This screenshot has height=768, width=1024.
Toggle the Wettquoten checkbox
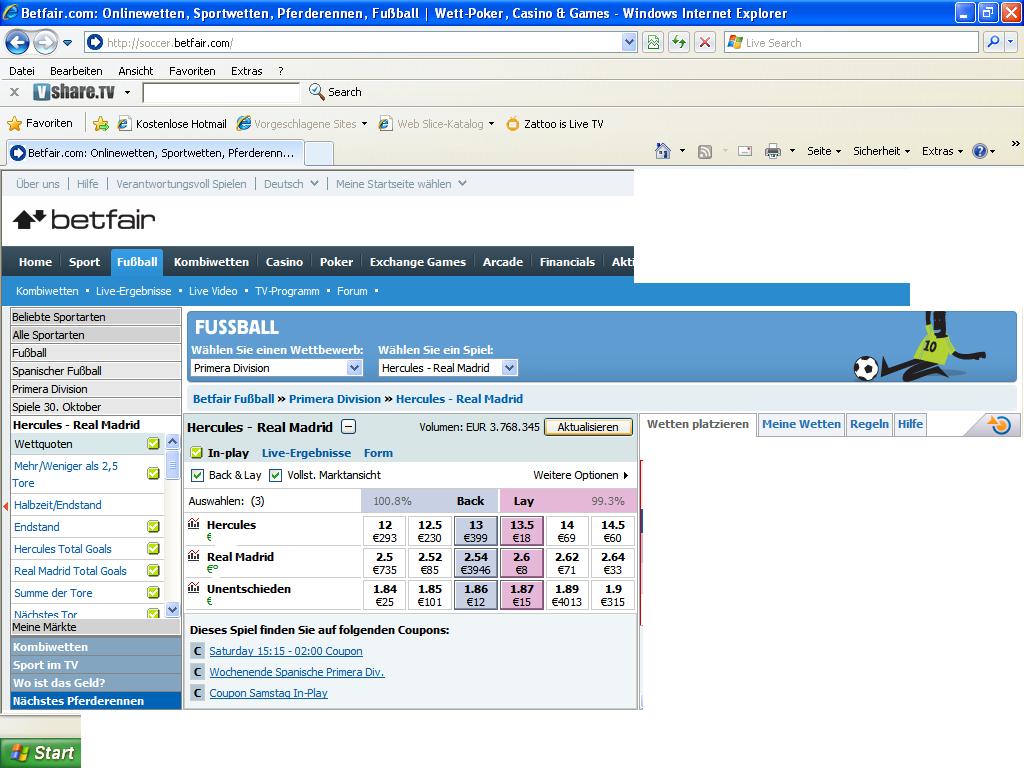click(x=153, y=444)
